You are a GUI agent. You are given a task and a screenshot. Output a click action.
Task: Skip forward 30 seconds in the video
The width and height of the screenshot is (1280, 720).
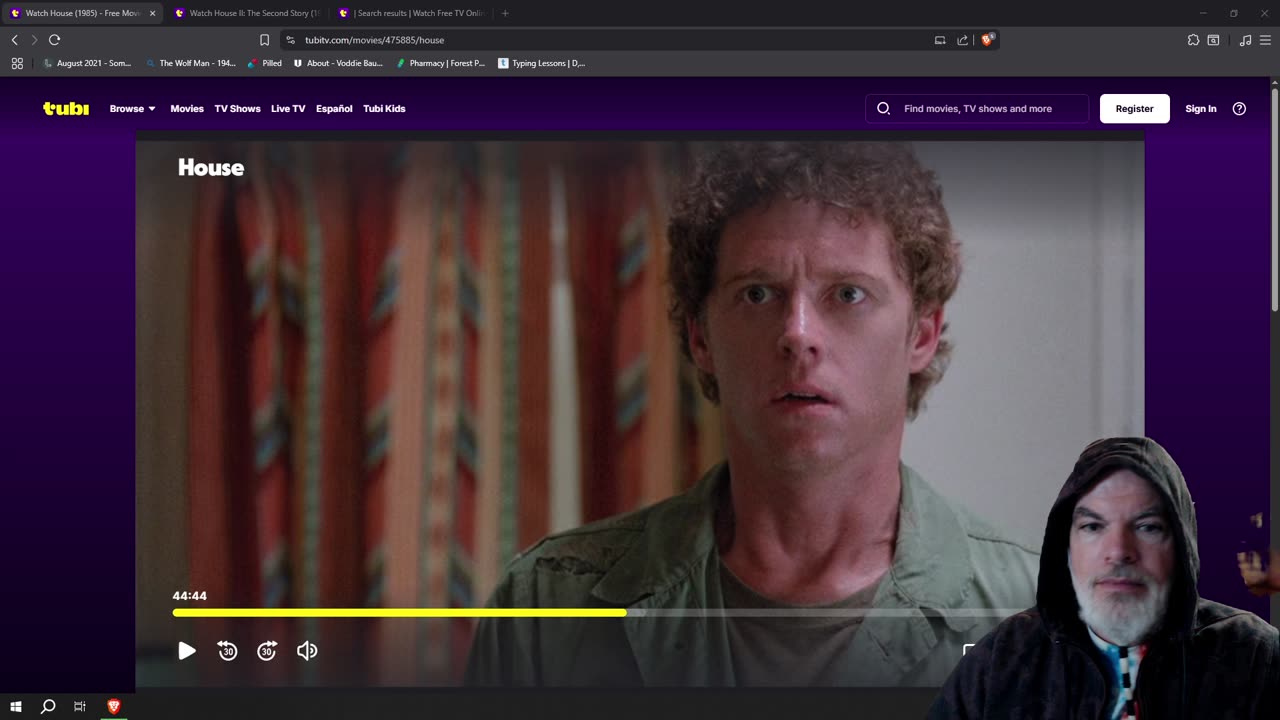(x=267, y=651)
